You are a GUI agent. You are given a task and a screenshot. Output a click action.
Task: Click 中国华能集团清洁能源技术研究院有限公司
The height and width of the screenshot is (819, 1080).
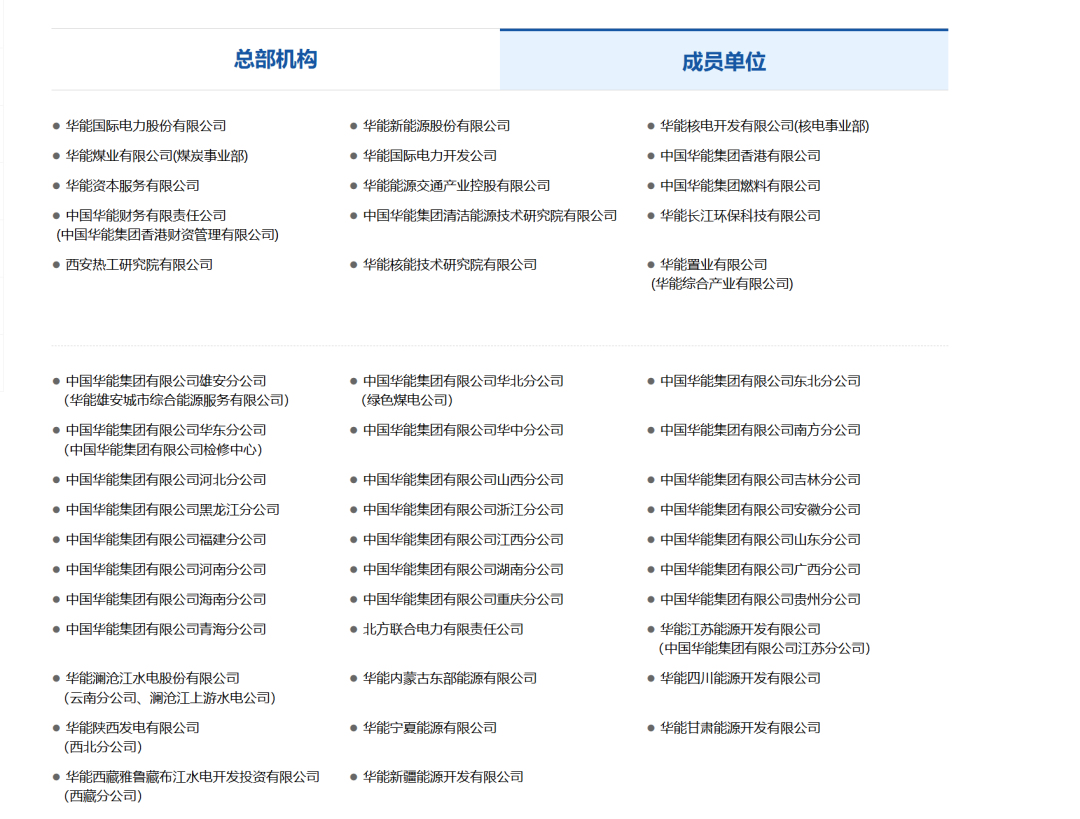click(x=490, y=216)
